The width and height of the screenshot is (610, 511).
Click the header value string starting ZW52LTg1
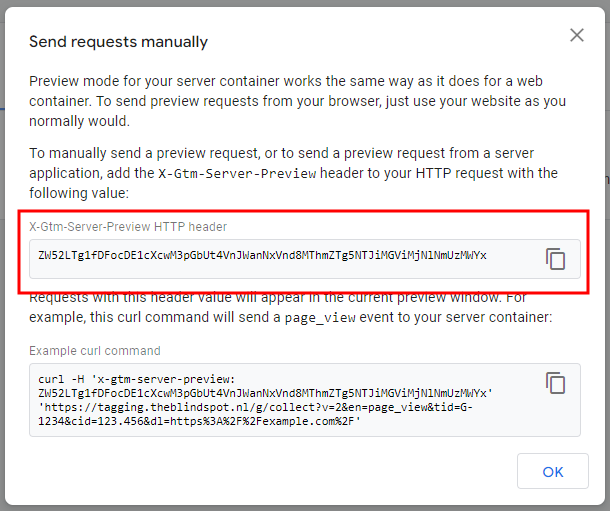click(262, 256)
